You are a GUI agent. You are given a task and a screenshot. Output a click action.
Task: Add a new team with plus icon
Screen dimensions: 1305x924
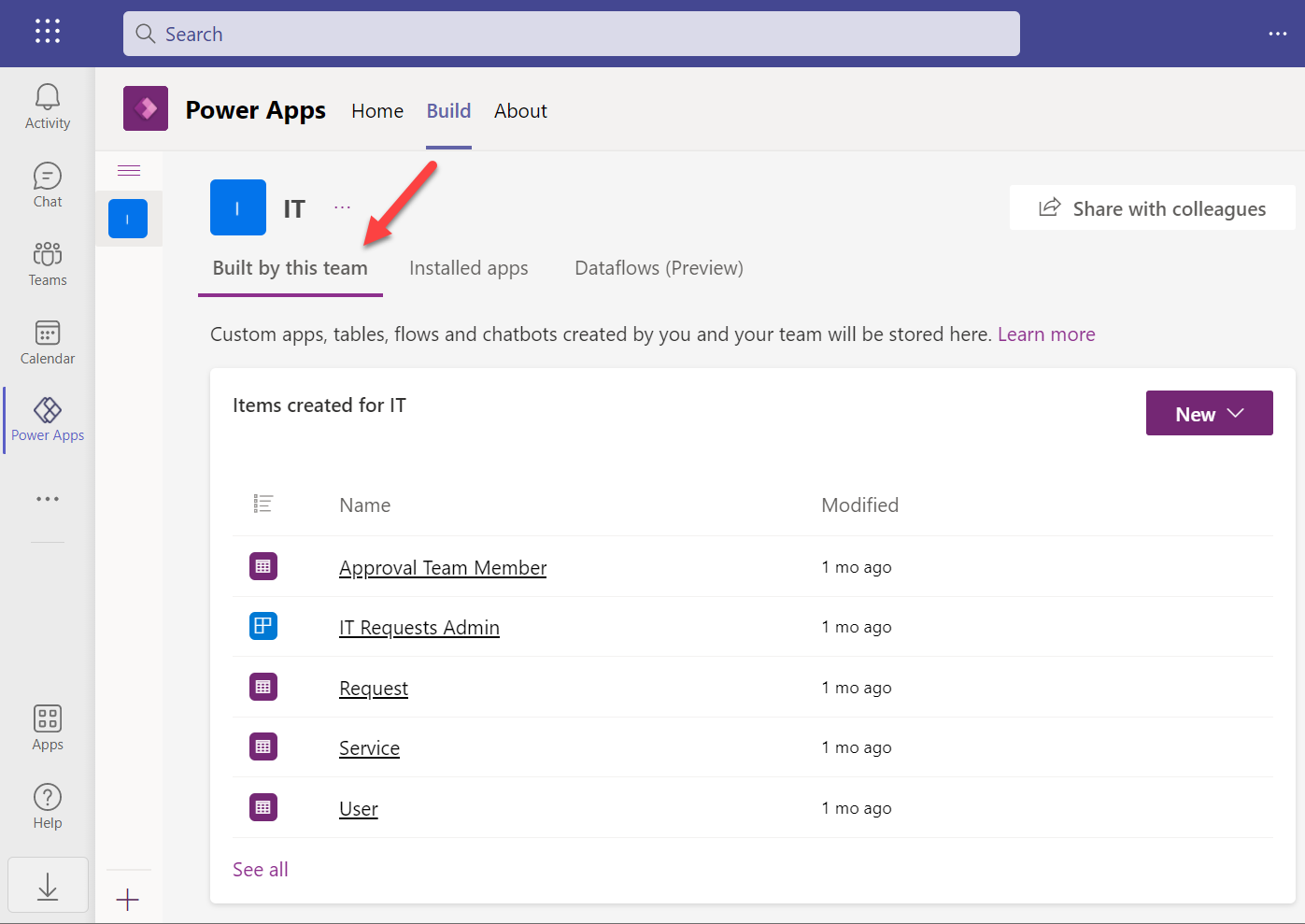click(x=128, y=900)
